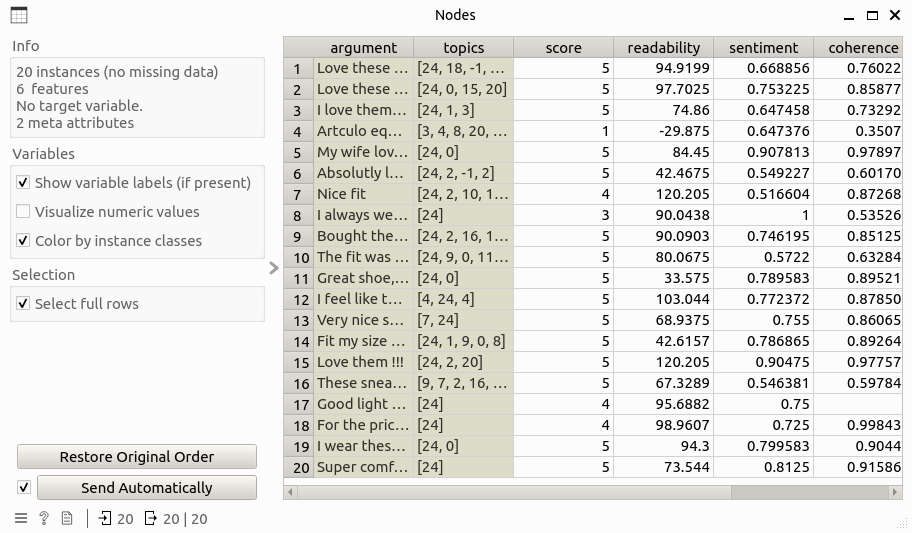The height and width of the screenshot is (533, 912).
Task: Select row header number 4
Action: tap(299, 132)
